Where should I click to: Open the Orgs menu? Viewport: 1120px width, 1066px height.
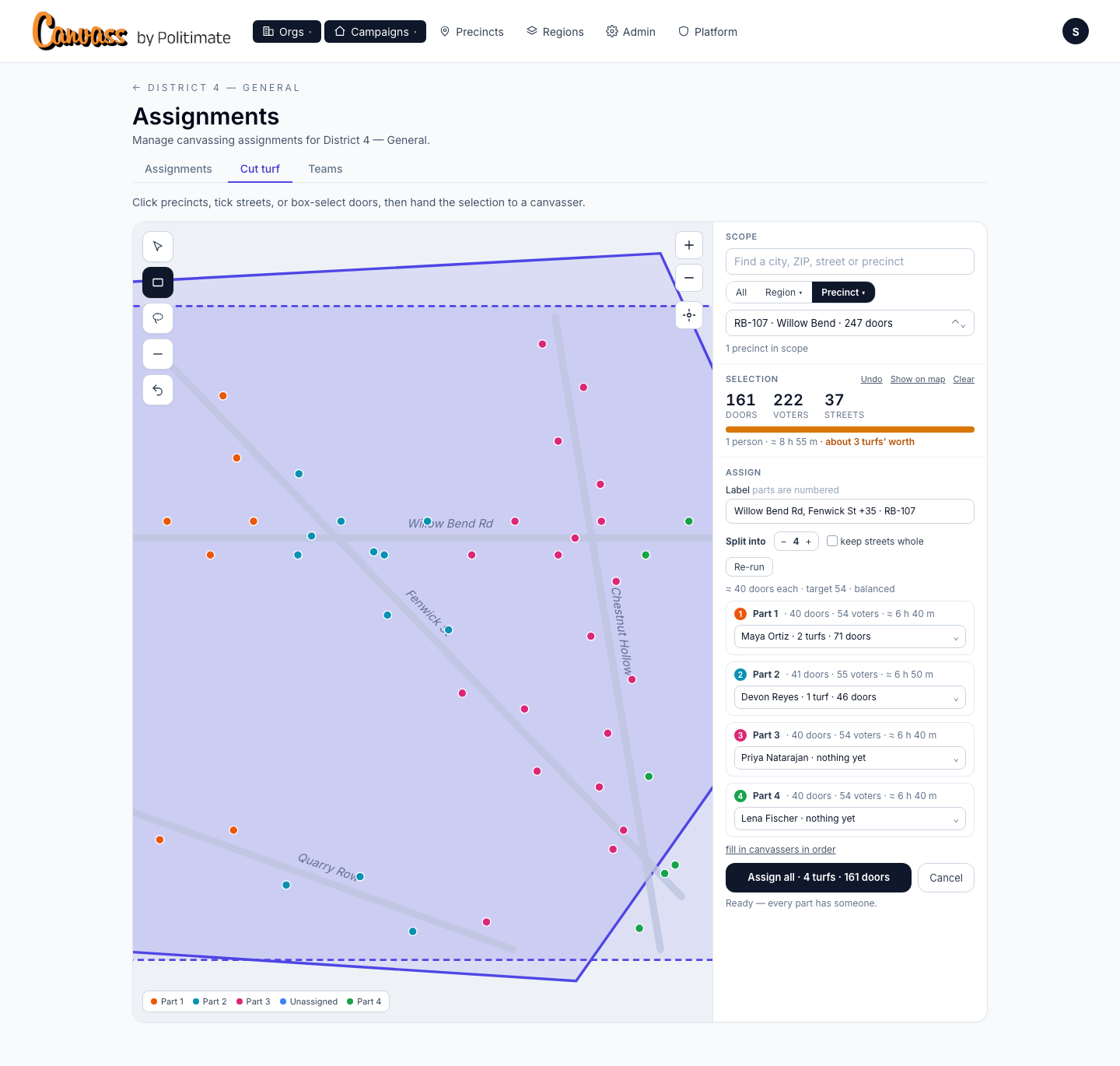click(287, 32)
